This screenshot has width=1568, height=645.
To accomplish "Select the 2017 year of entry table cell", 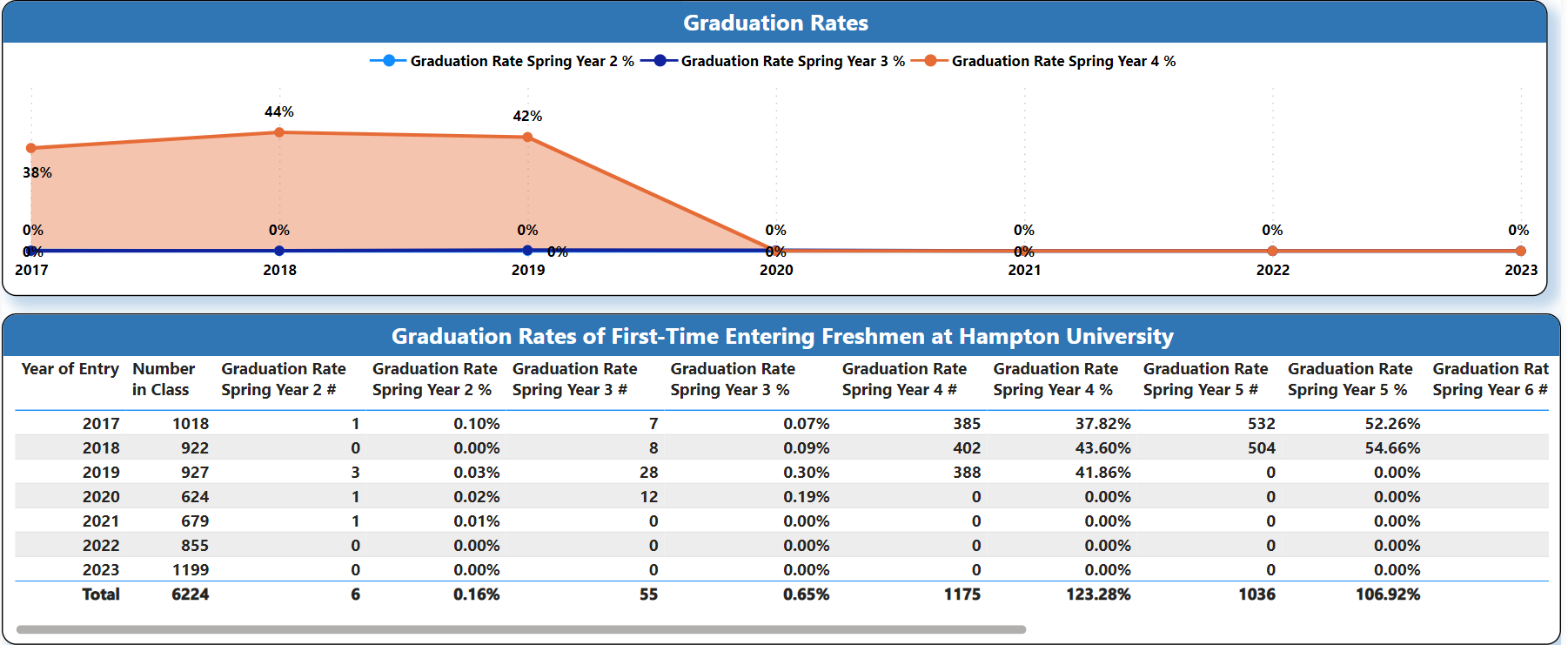I will 101,424.
